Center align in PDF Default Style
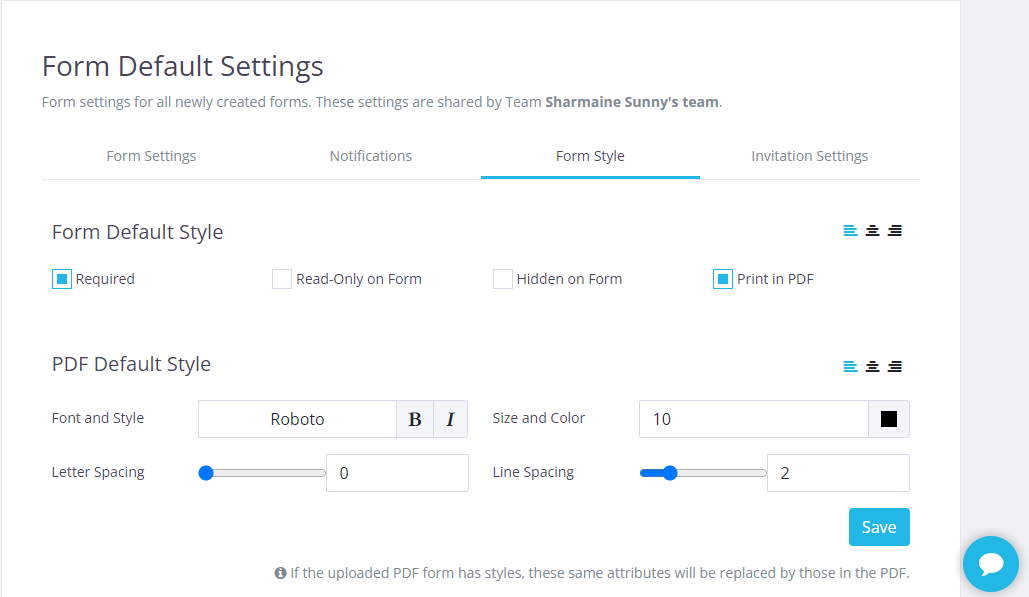 tap(872, 366)
